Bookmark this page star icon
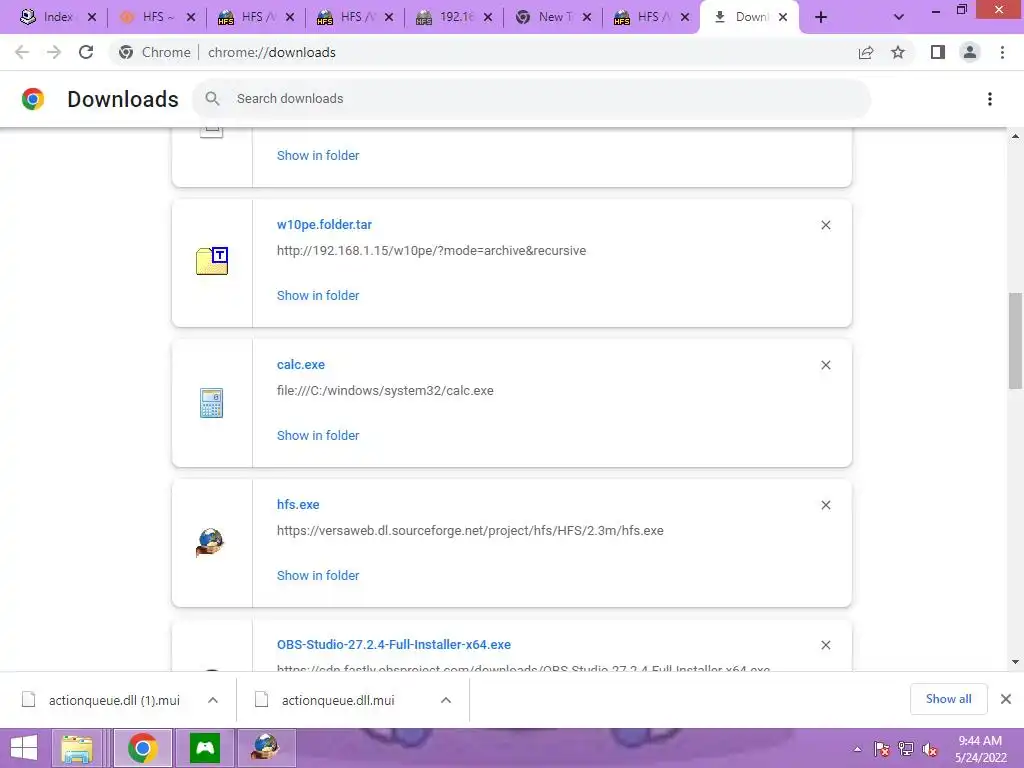The width and height of the screenshot is (1024, 768). coord(898,52)
